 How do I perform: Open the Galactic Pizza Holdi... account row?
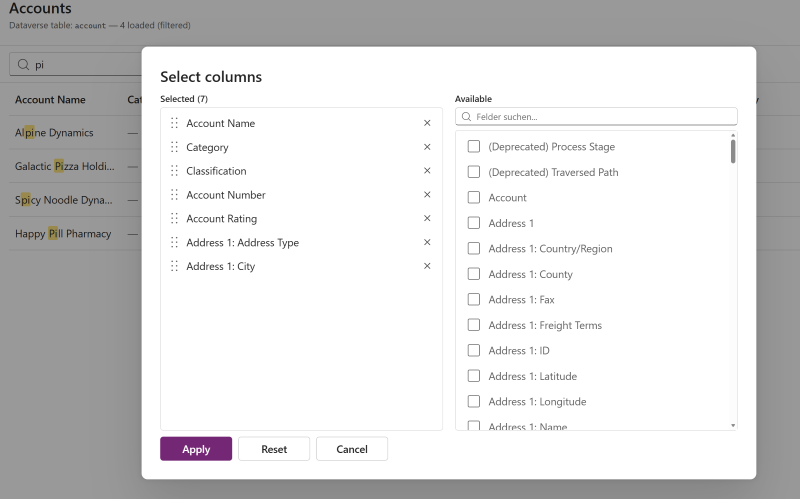pos(65,166)
